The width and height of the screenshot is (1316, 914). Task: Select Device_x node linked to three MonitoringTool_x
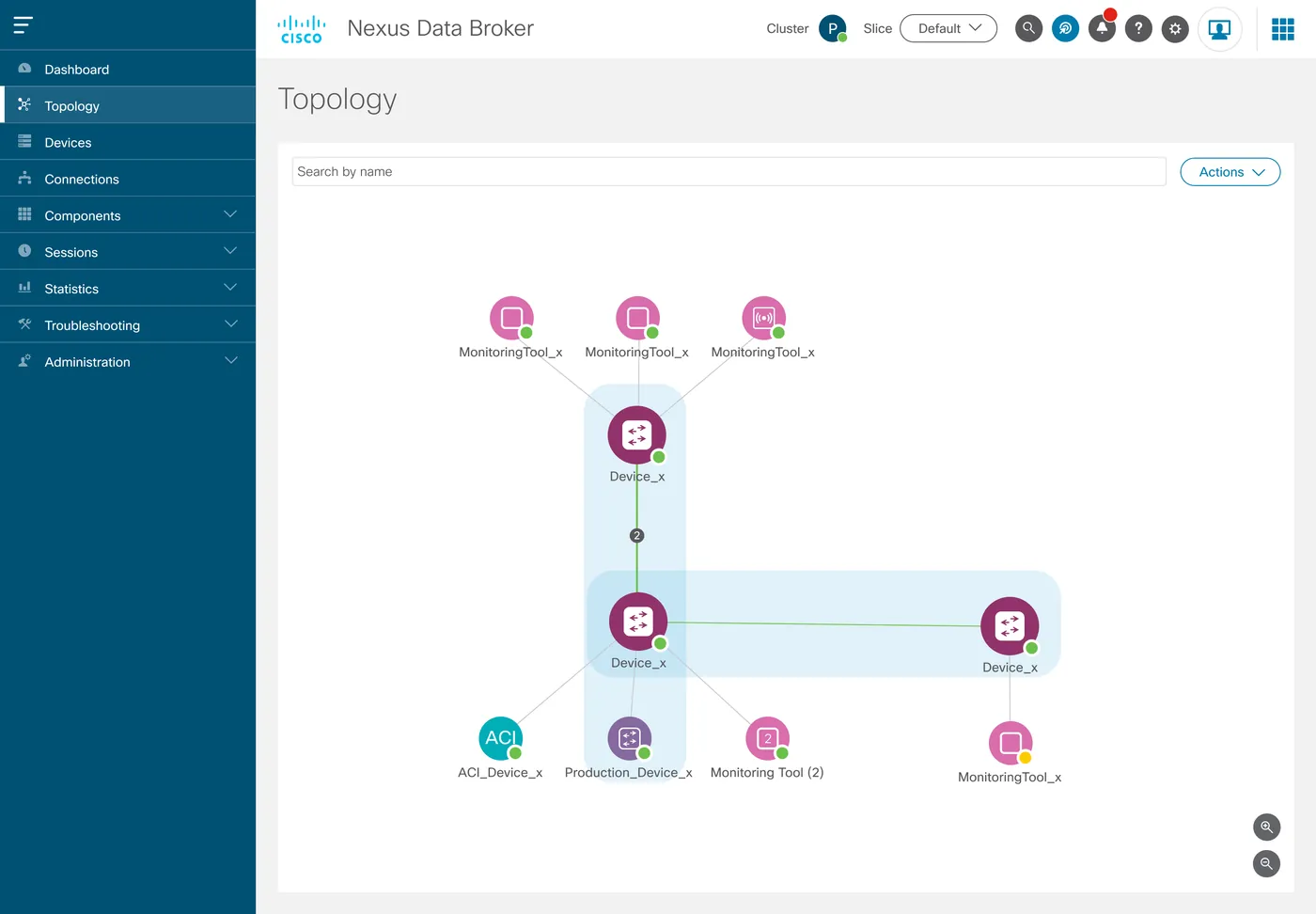click(637, 435)
